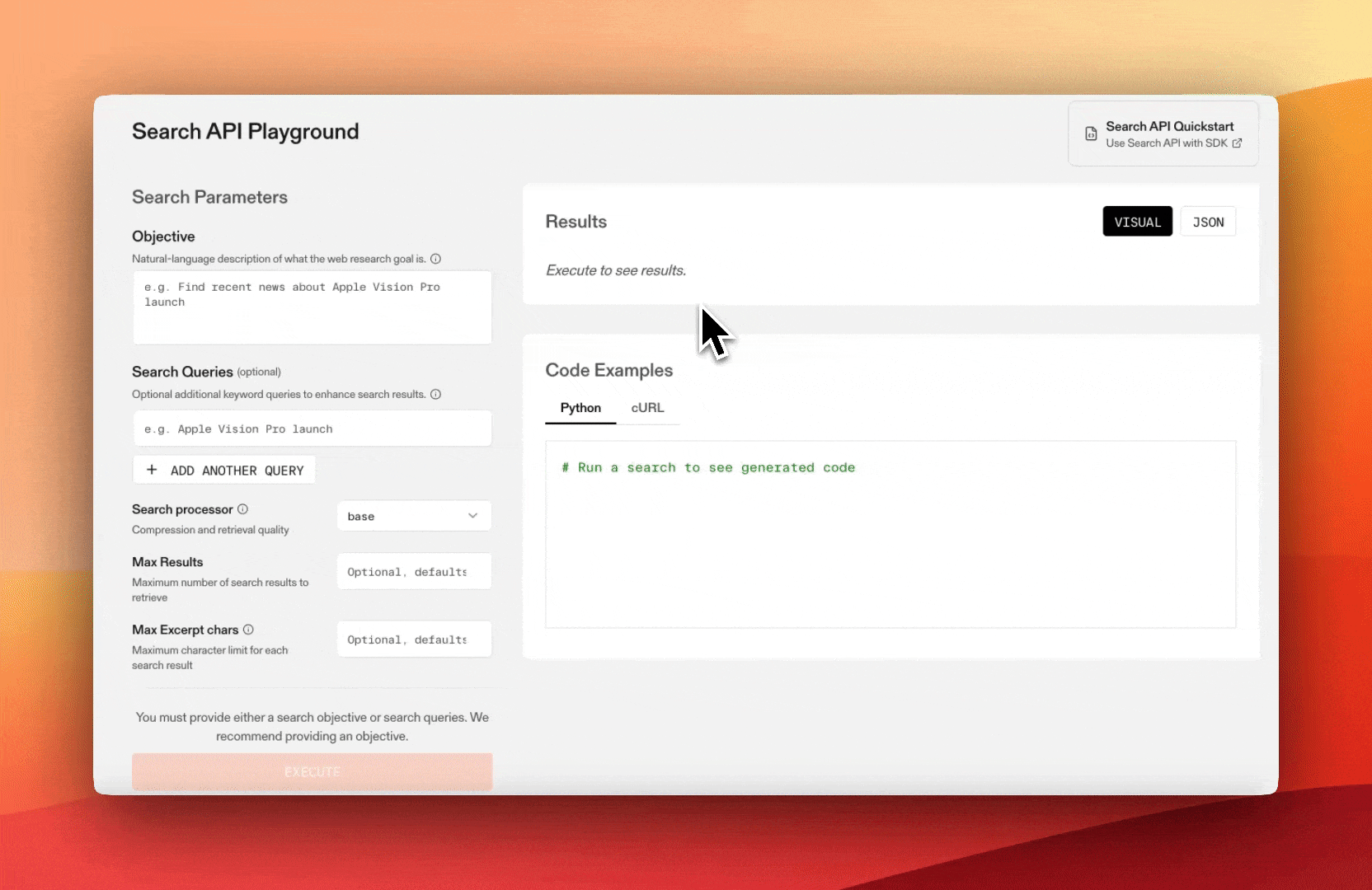
Task: Select the VISUAL results view
Action: 1137,221
